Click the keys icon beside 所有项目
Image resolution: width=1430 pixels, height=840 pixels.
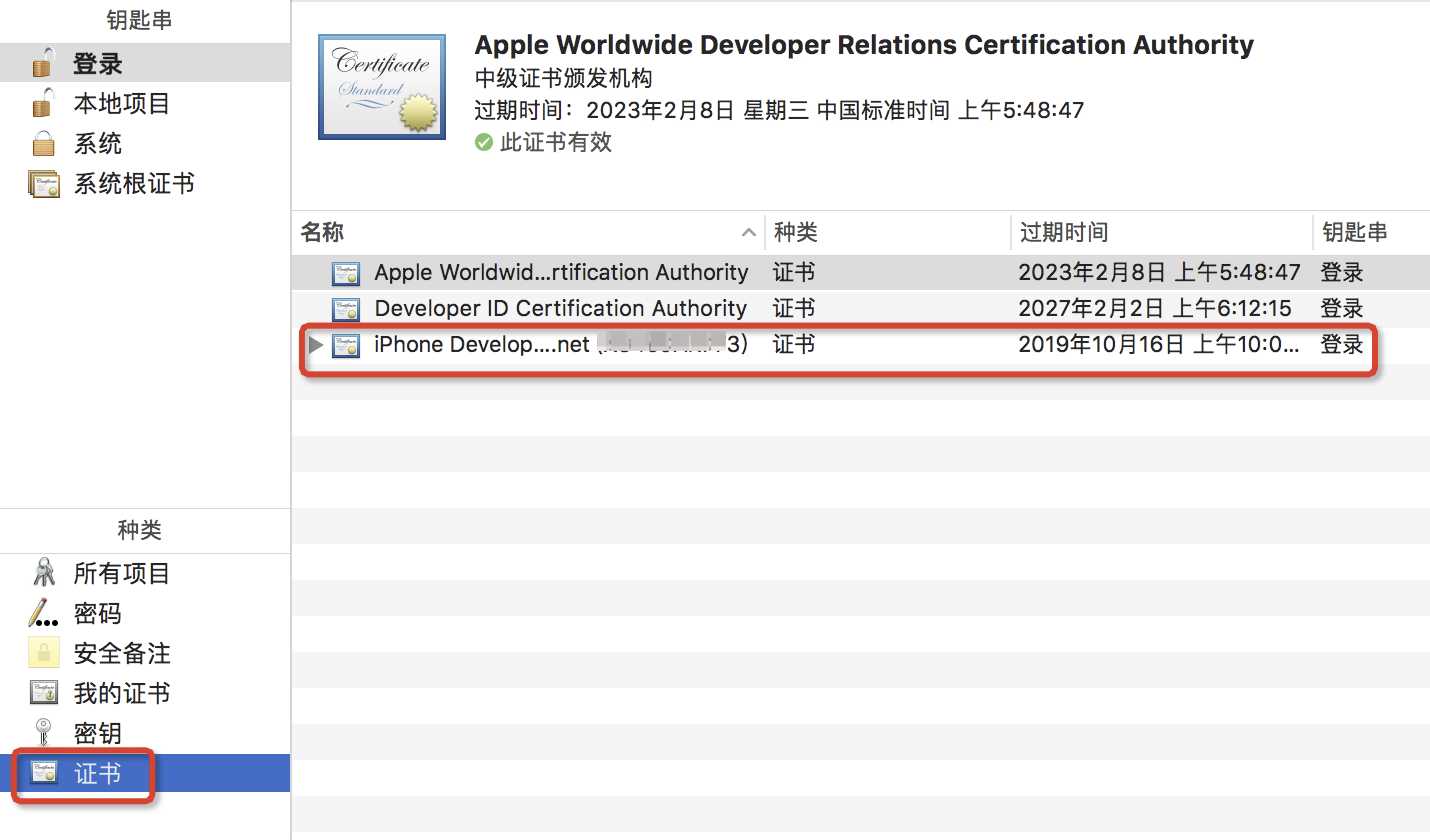pos(43,573)
